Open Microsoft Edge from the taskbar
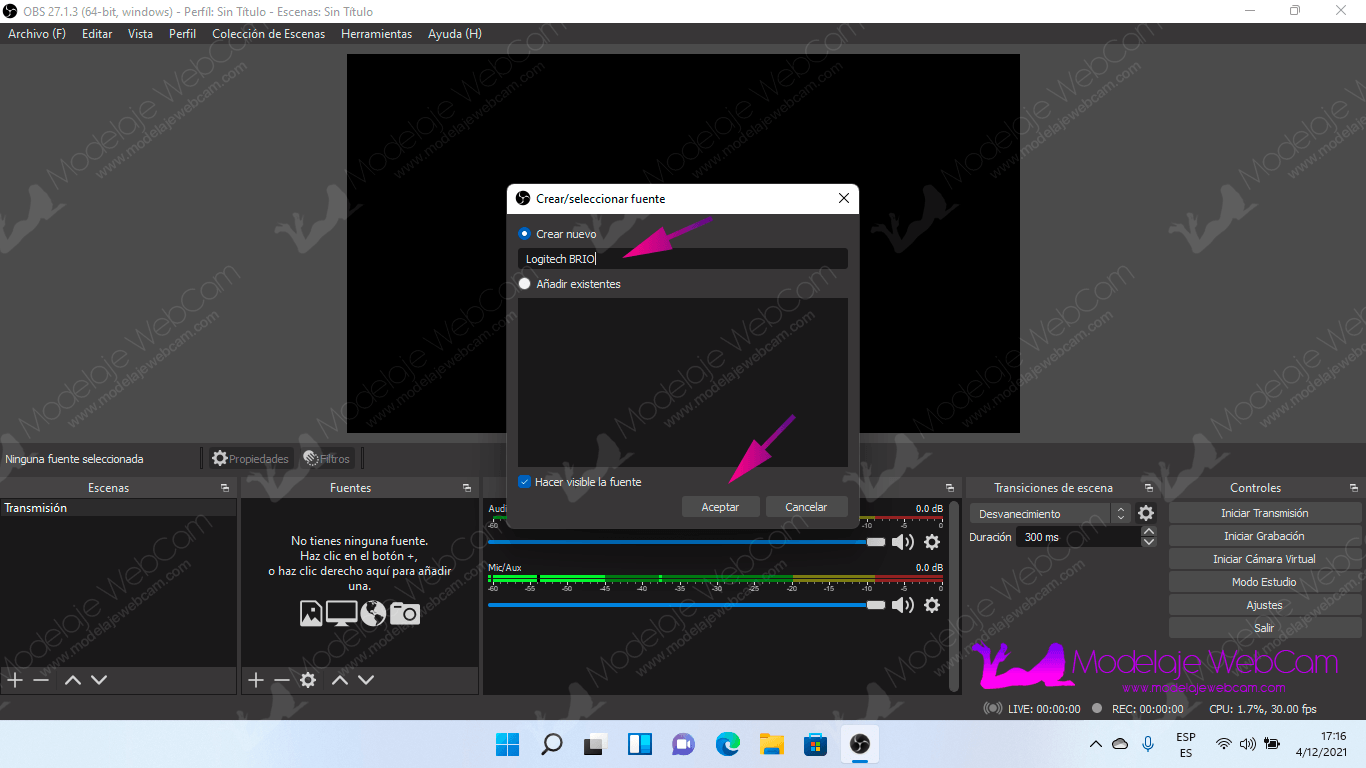 click(727, 744)
